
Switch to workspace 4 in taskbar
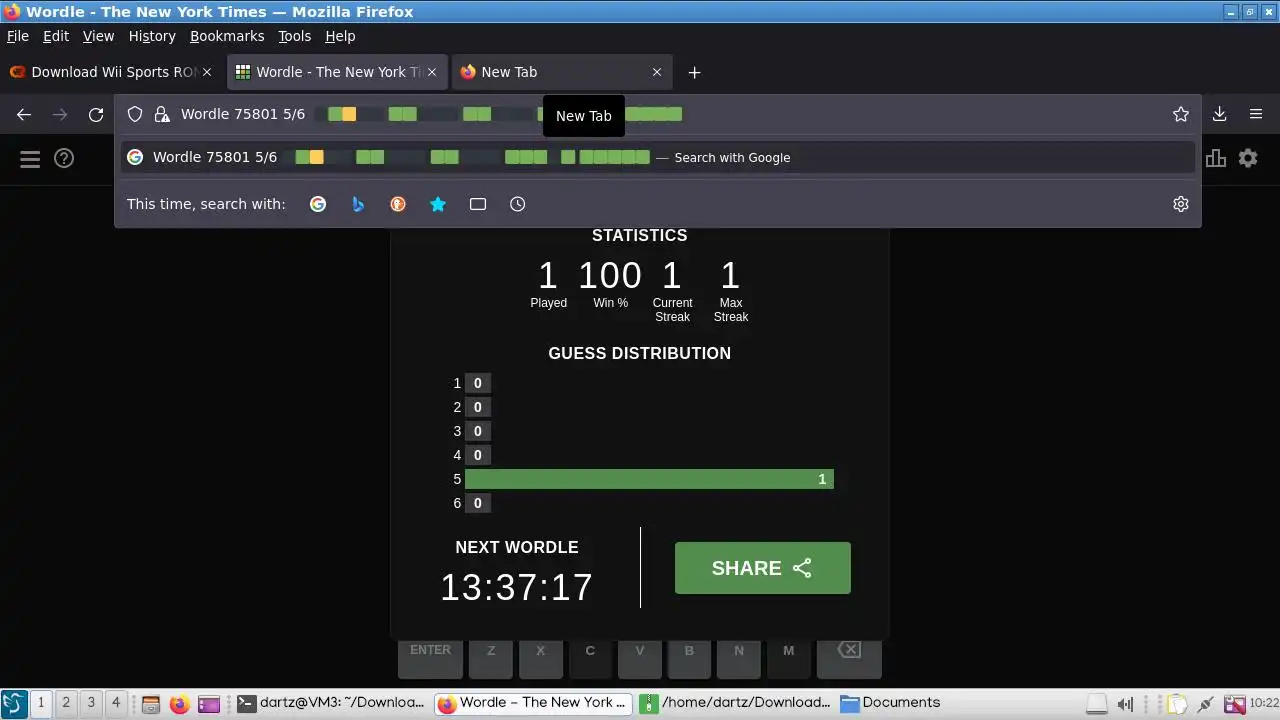(116, 703)
